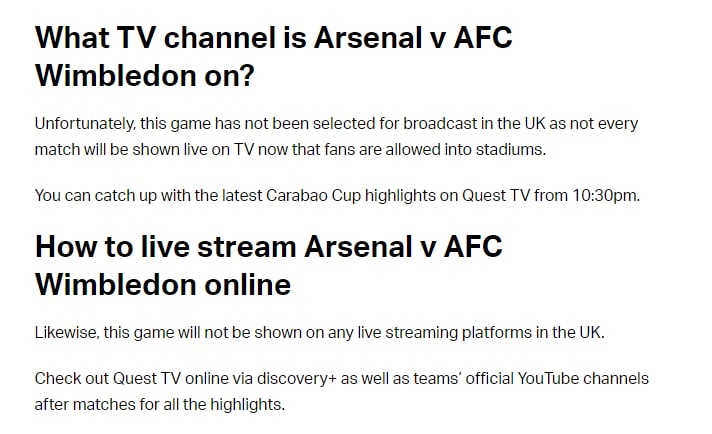The height and width of the screenshot is (434, 712).
Task: Click the sentence mentioning Carabao Cup highlights
Action: [337, 196]
